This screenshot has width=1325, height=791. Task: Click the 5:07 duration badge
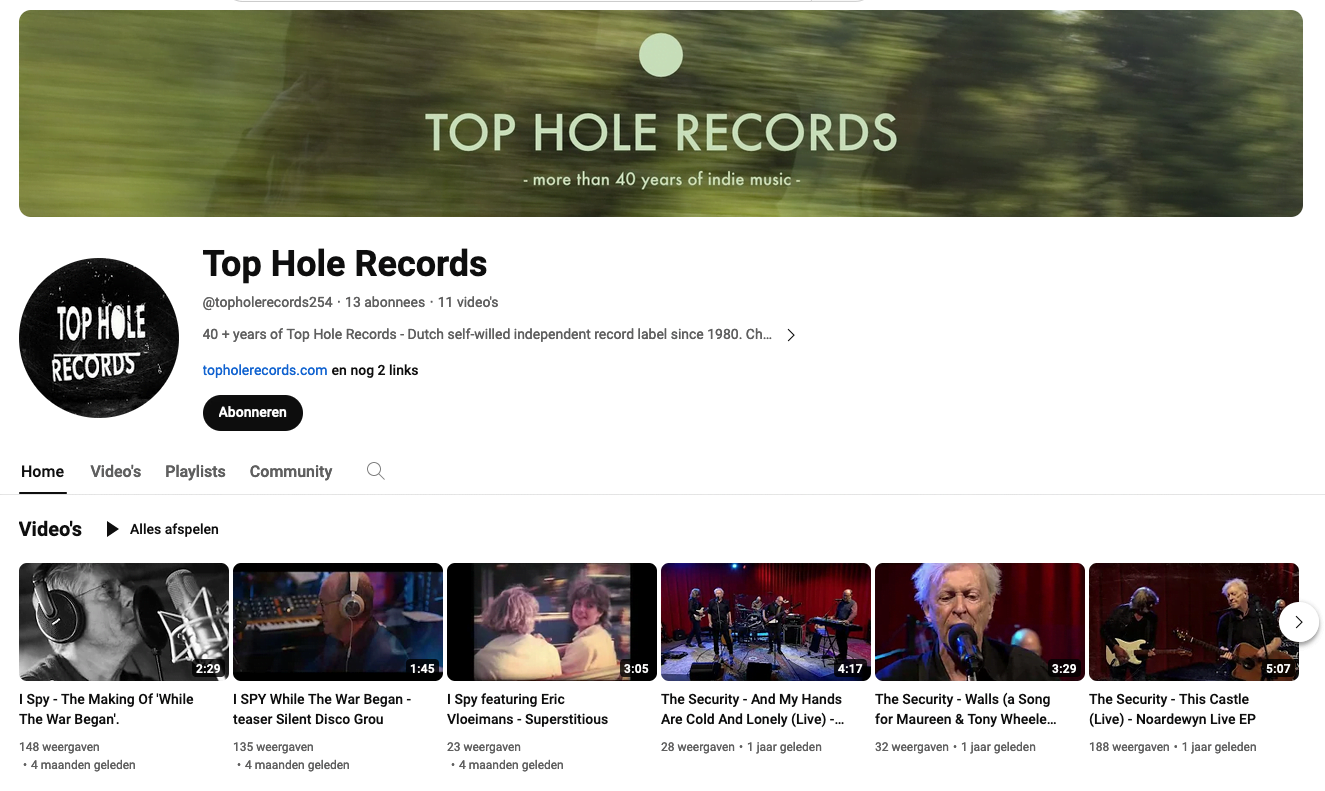click(1278, 669)
